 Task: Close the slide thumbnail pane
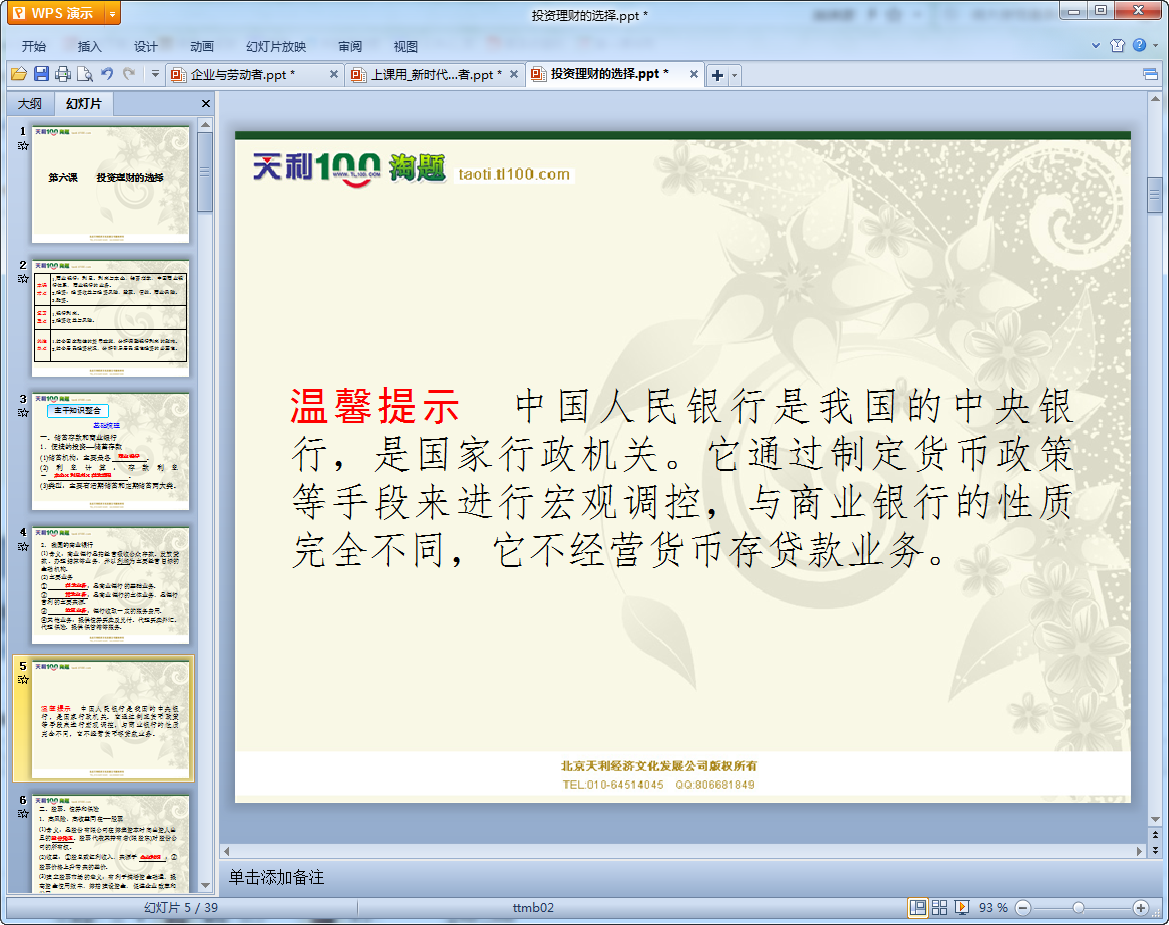coord(206,104)
